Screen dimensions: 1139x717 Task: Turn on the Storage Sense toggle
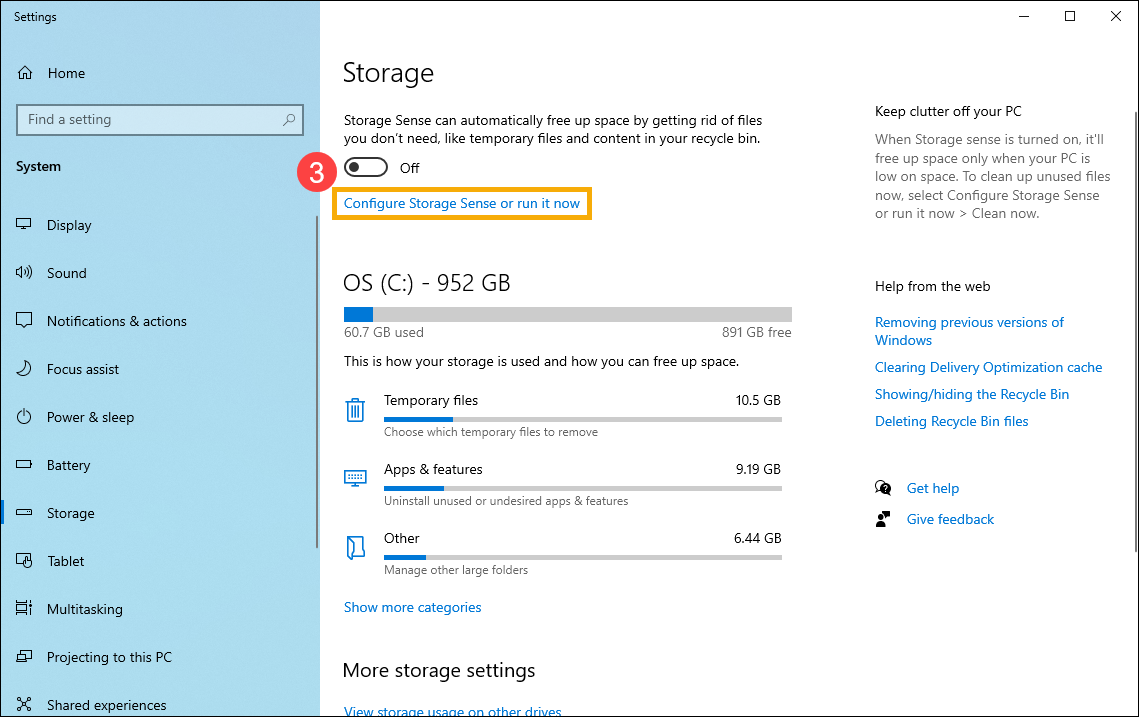point(366,167)
